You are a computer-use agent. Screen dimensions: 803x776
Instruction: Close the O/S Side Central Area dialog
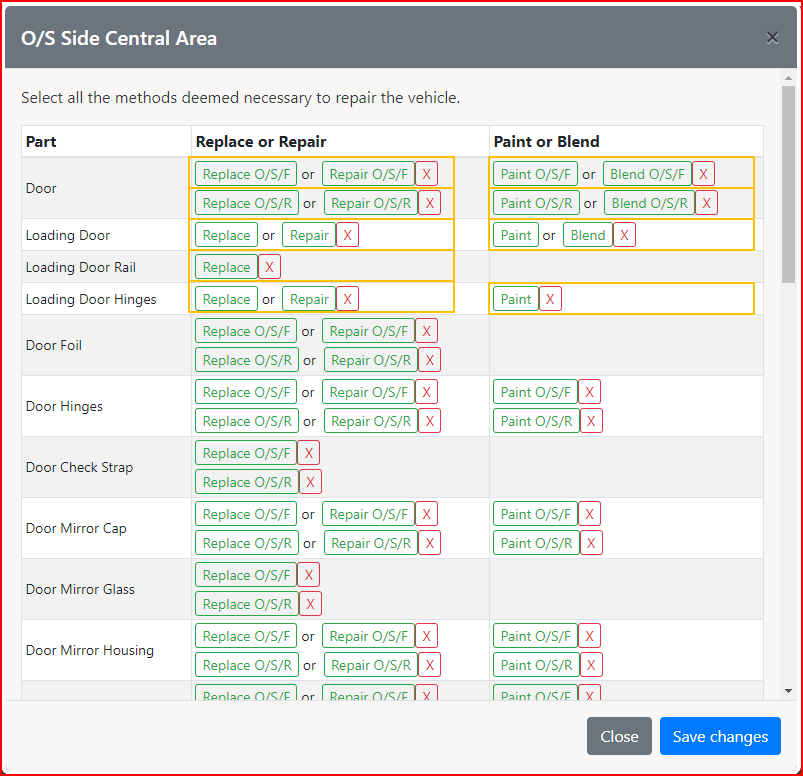click(772, 38)
